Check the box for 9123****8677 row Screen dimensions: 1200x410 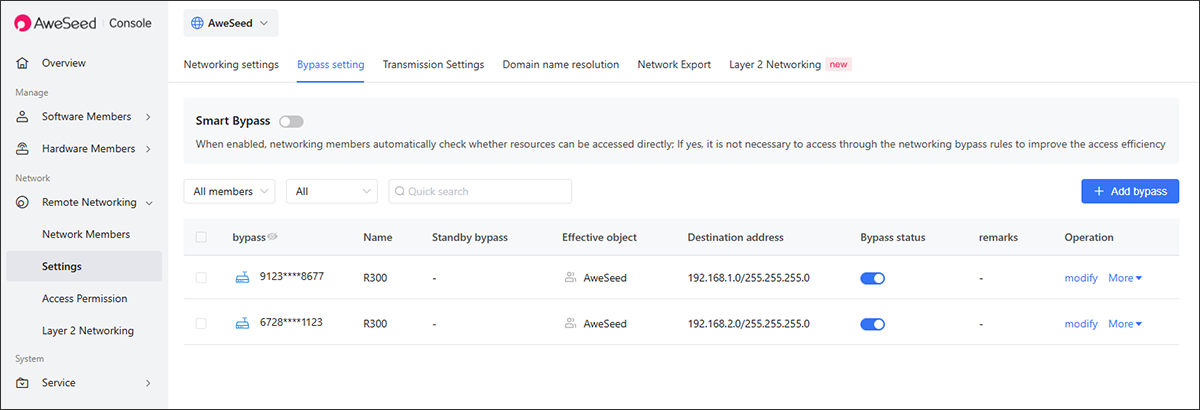pos(201,278)
